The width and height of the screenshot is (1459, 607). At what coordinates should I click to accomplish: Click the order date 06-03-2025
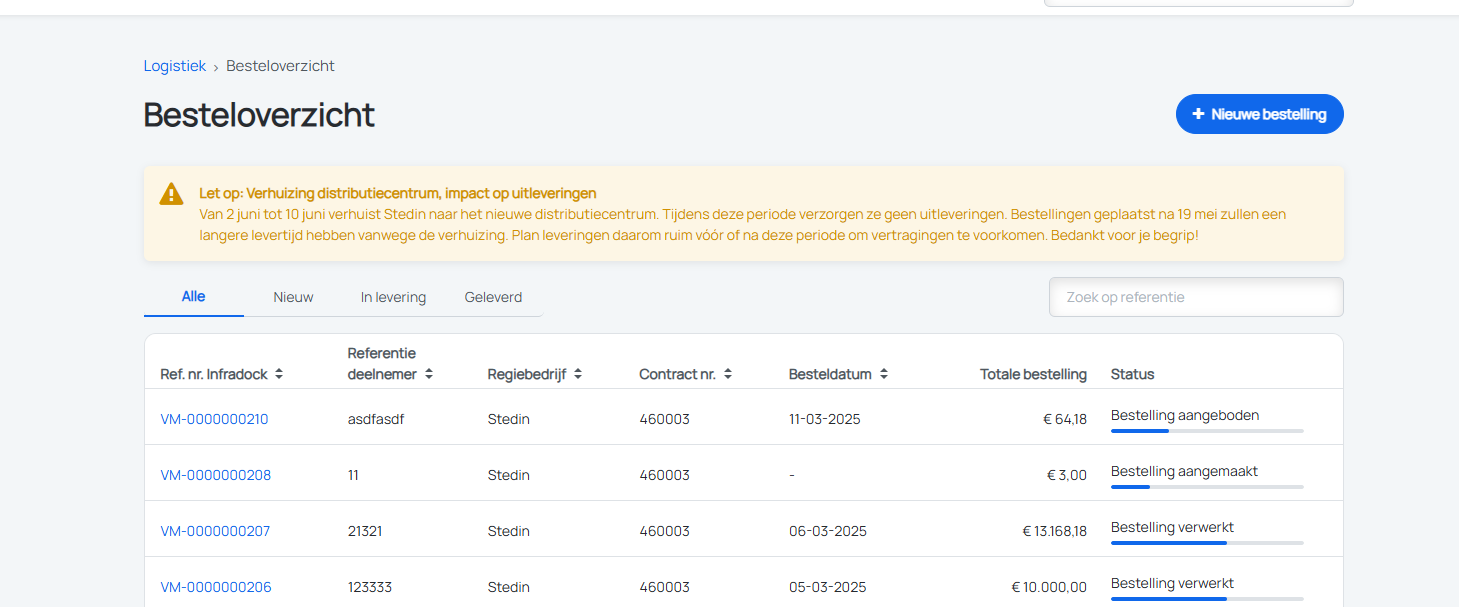click(828, 531)
